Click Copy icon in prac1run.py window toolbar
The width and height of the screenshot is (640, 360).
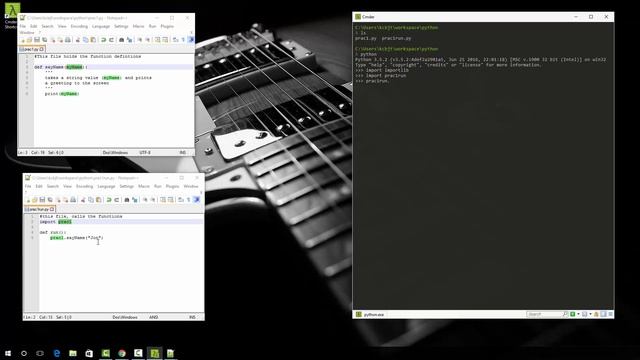(x=91, y=200)
